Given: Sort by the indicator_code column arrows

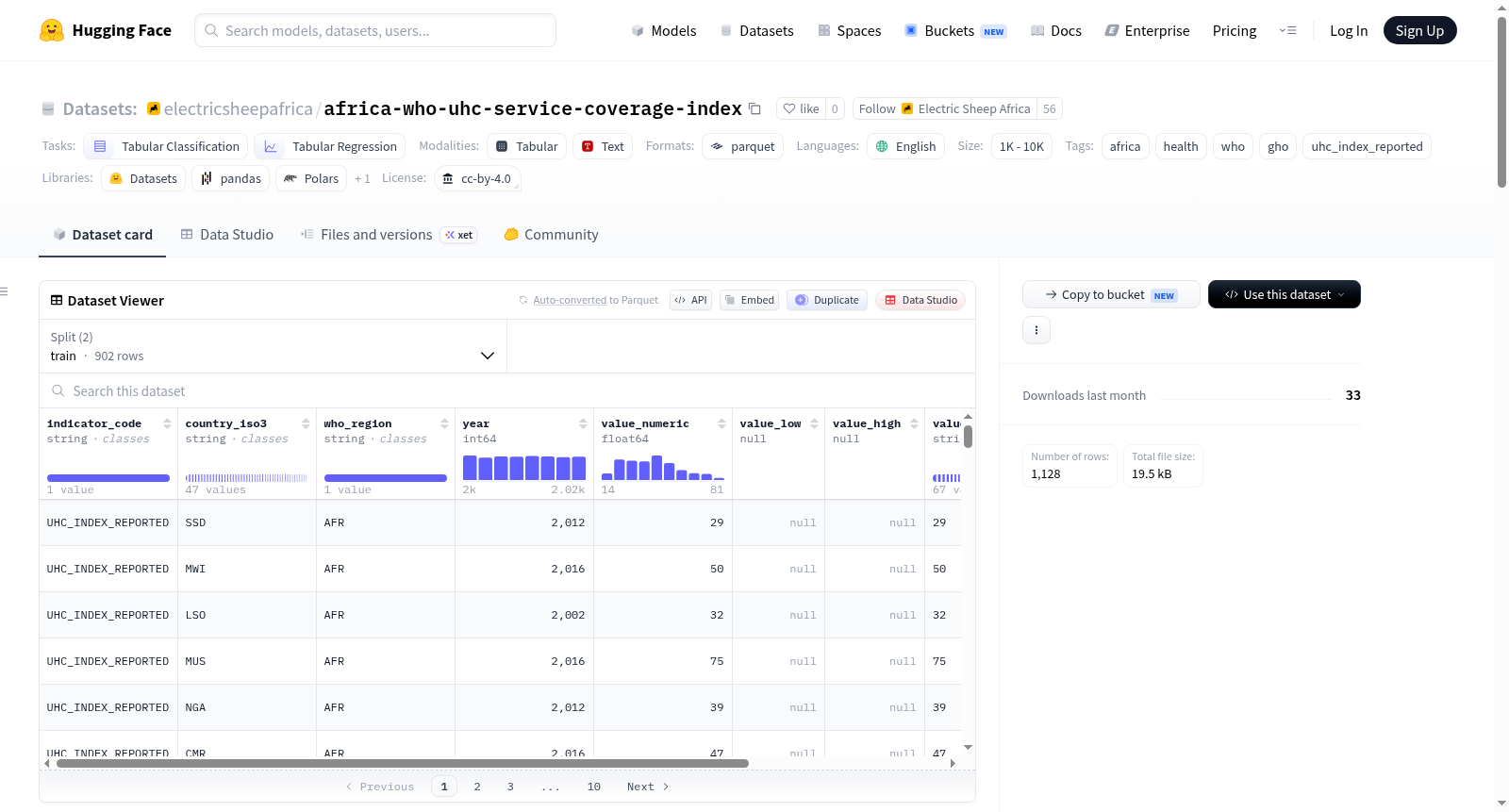Looking at the screenshot, I should [x=167, y=423].
